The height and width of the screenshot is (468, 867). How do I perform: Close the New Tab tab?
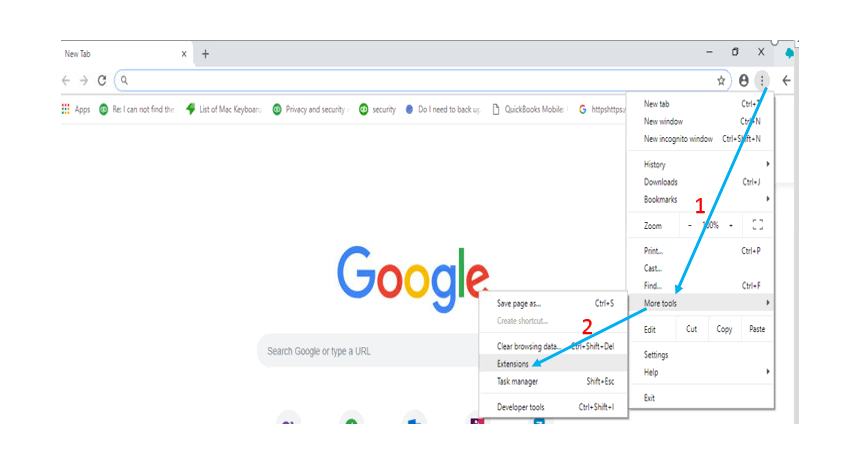[184, 54]
